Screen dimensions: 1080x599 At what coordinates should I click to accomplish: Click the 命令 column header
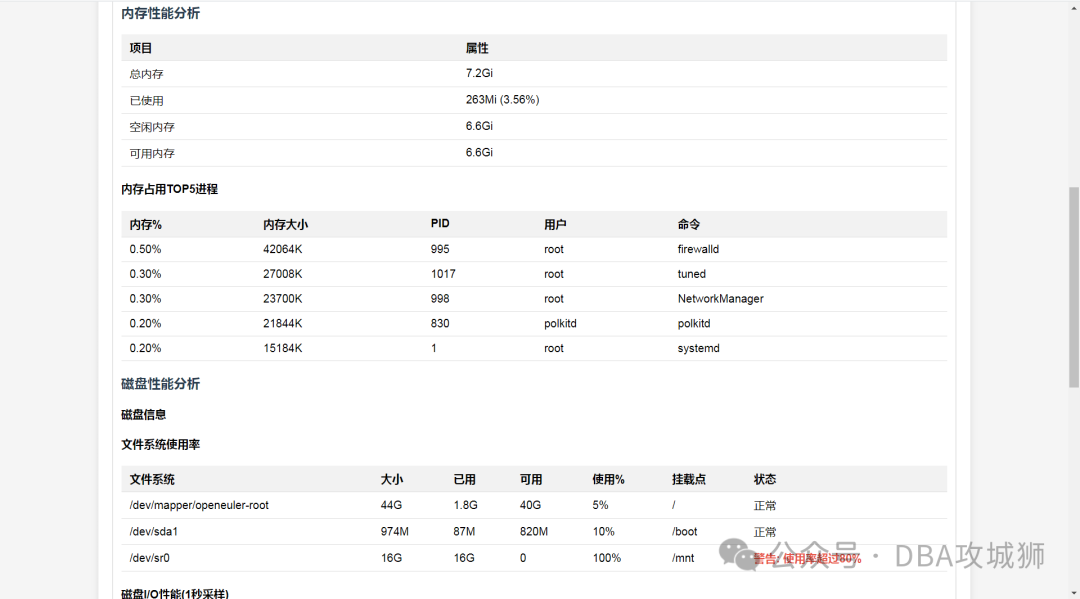point(689,224)
